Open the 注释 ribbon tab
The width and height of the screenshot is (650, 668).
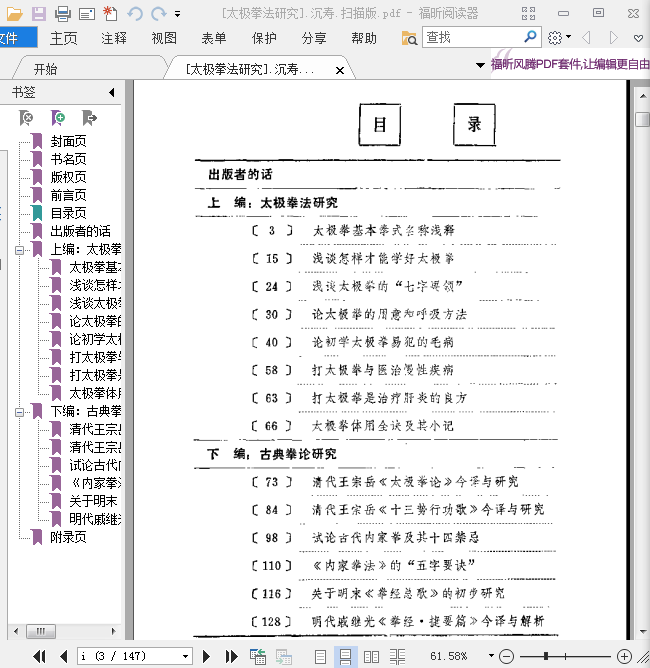click(114, 38)
